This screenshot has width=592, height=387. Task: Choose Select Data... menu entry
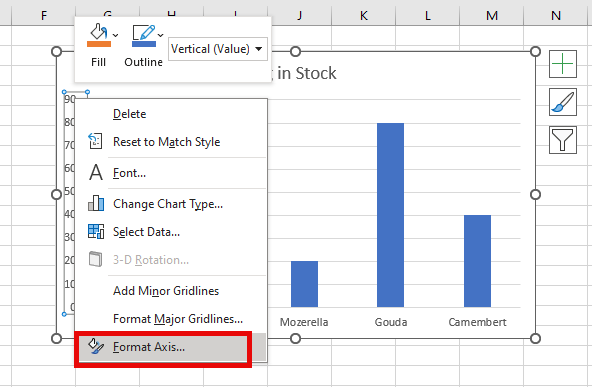pyautogui.click(x=146, y=232)
